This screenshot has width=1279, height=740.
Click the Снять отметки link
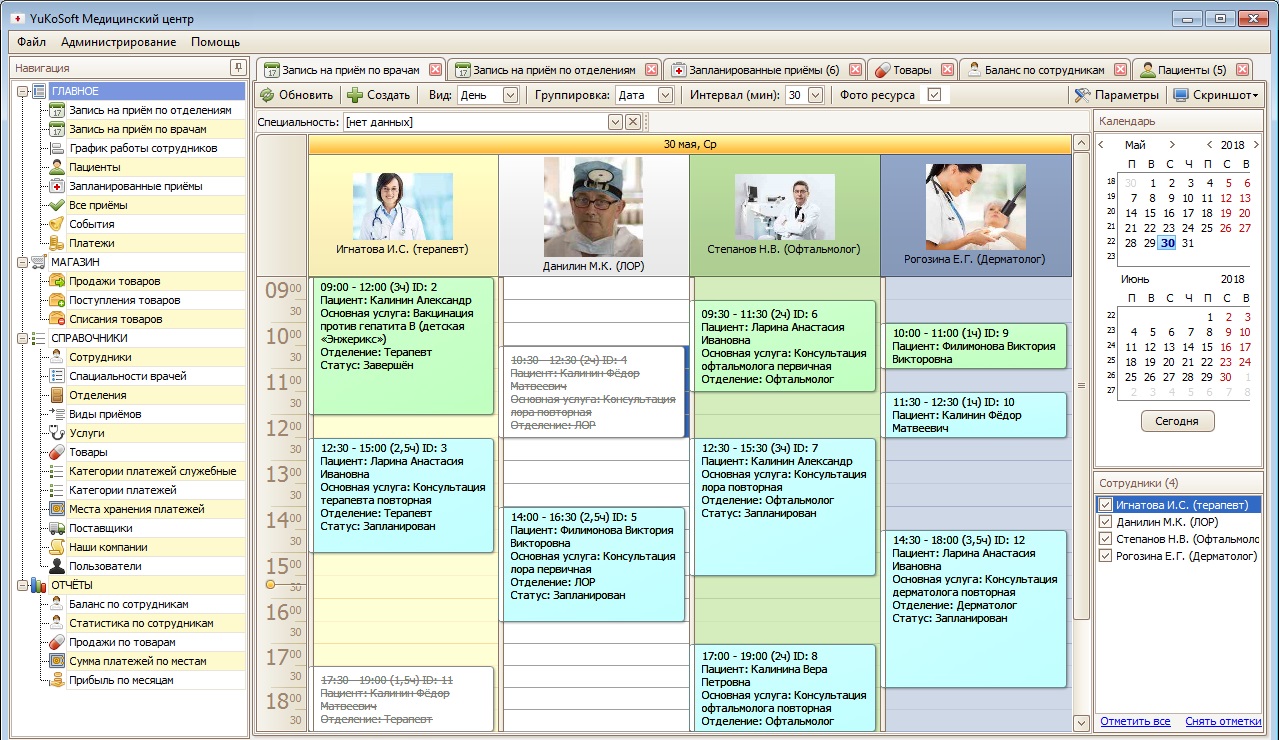(x=1223, y=722)
